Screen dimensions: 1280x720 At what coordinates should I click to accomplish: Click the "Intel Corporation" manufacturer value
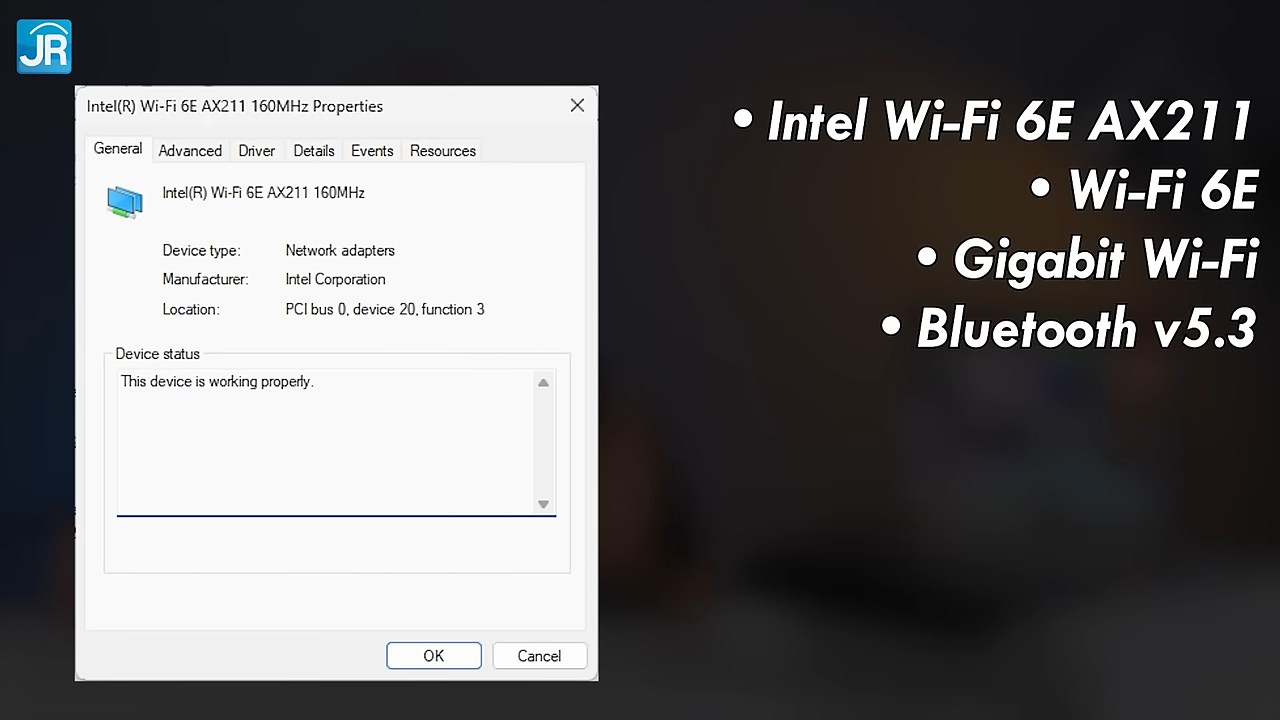[335, 279]
